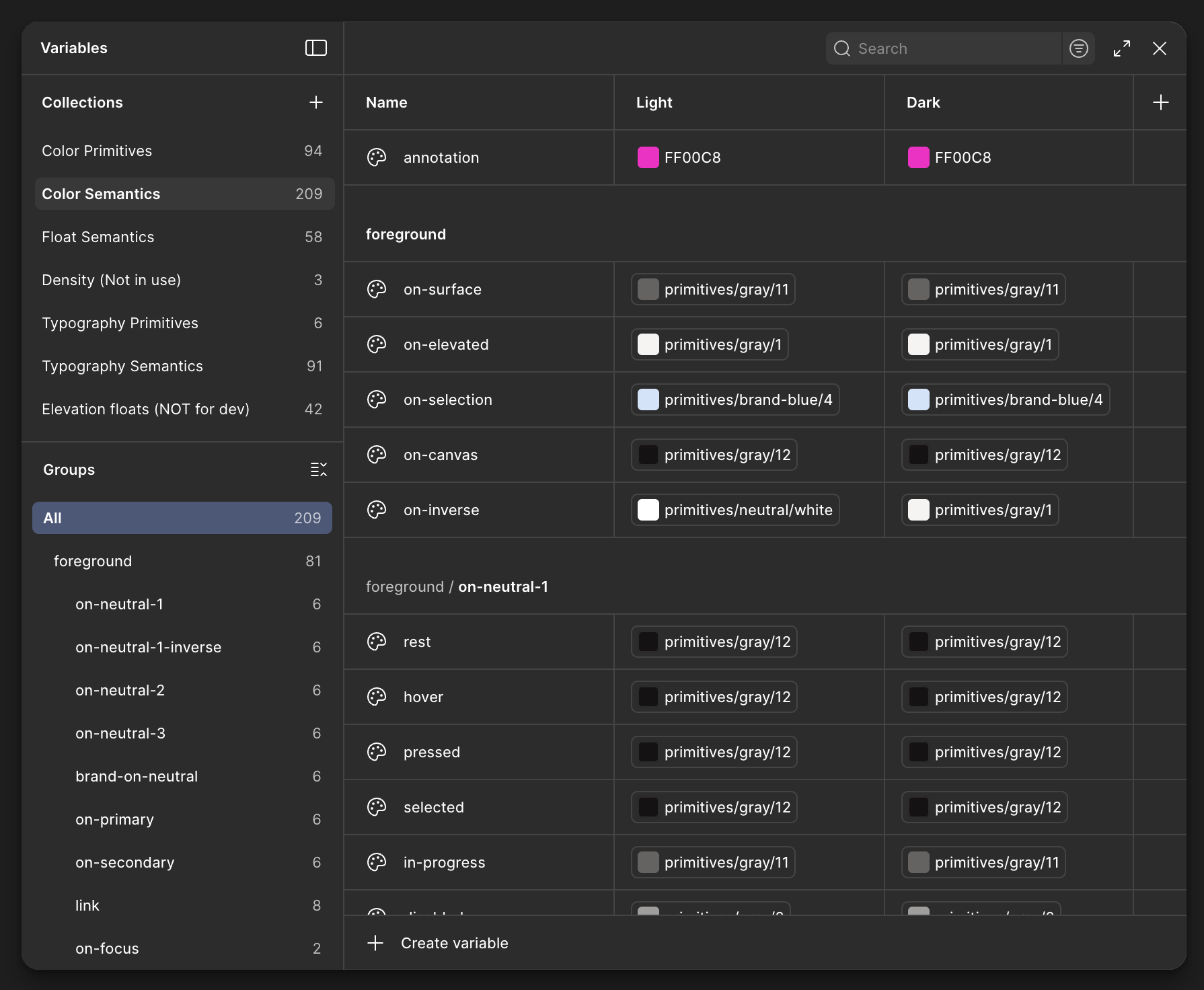This screenshot has width=1204, height=990.
Task: Click selected Light primitives/gray/12 value
Action: point(714,807)
